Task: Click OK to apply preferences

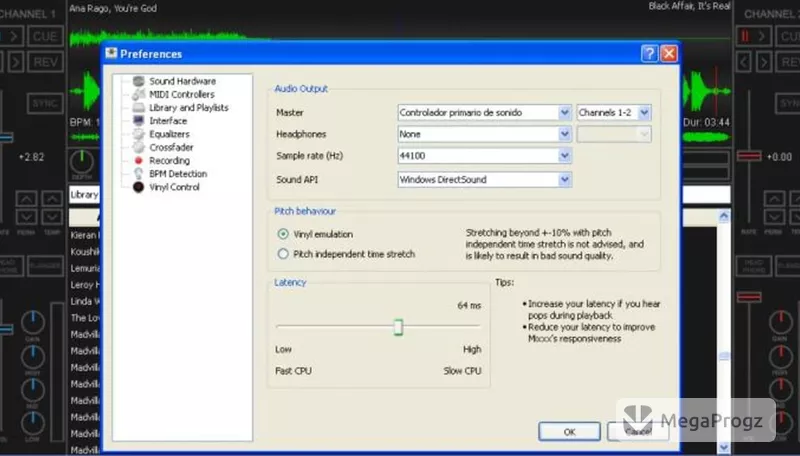Action: pos(569,432)
